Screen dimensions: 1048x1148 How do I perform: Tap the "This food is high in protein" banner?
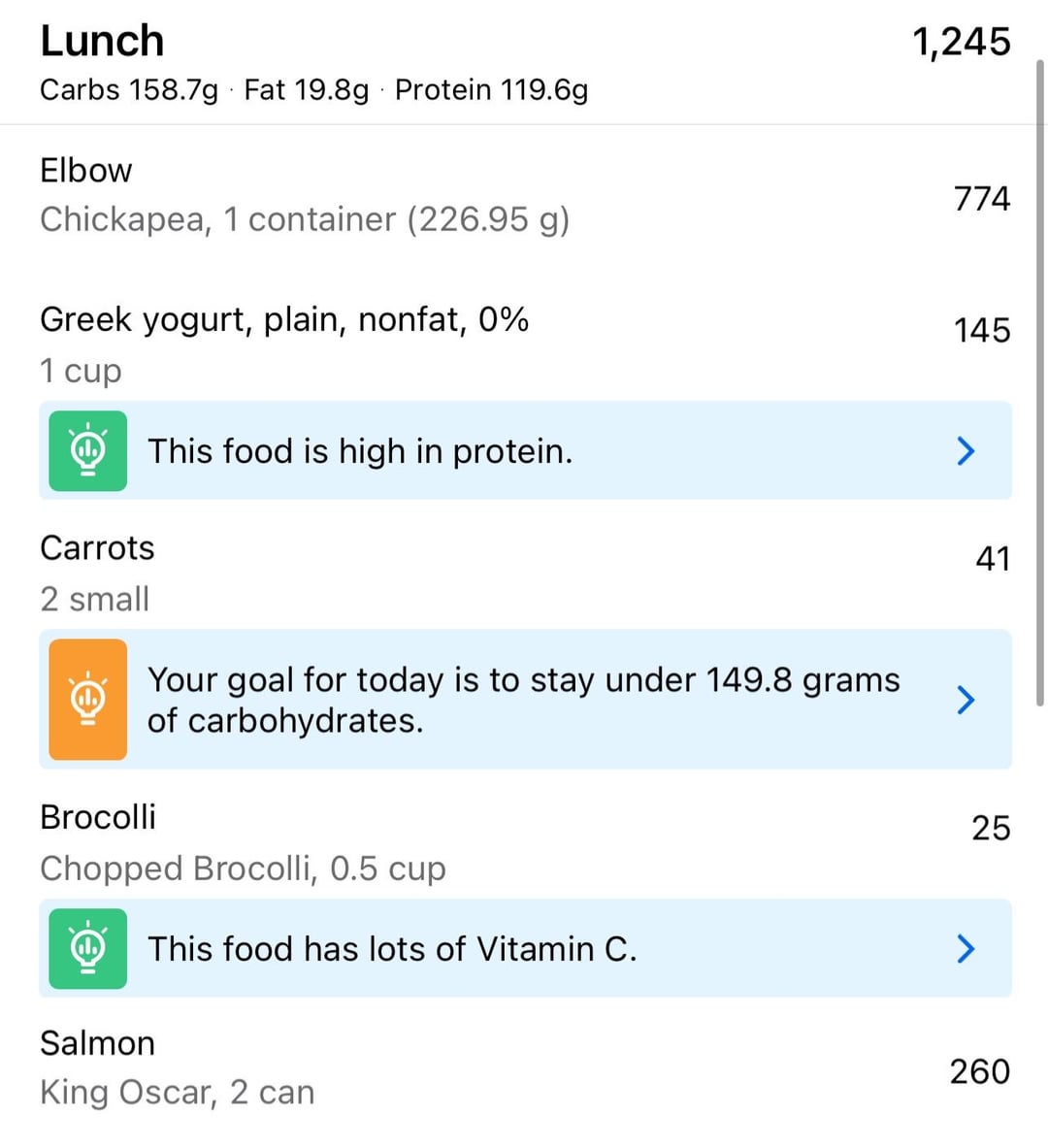525,450
